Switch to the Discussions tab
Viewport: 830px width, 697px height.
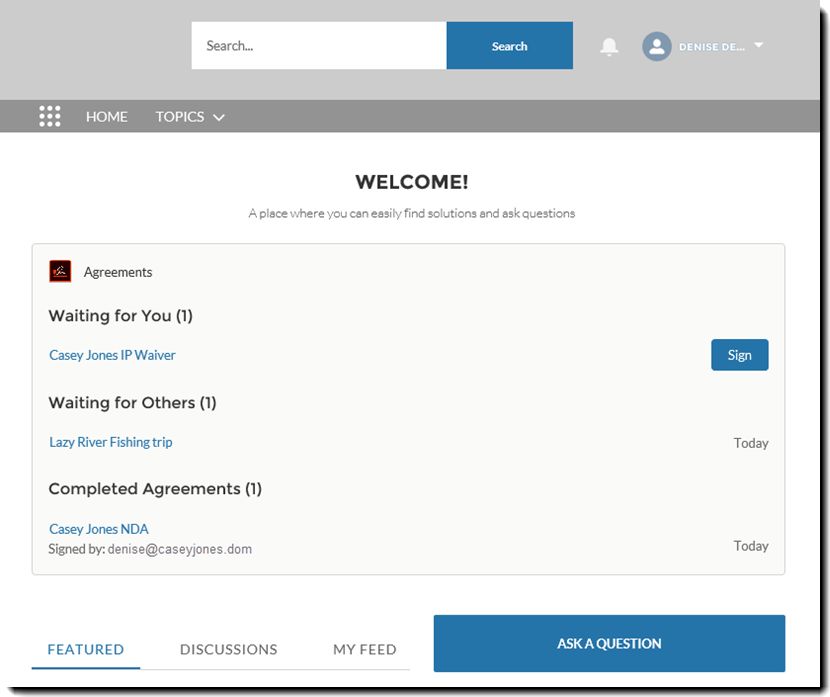coord(228,649)
